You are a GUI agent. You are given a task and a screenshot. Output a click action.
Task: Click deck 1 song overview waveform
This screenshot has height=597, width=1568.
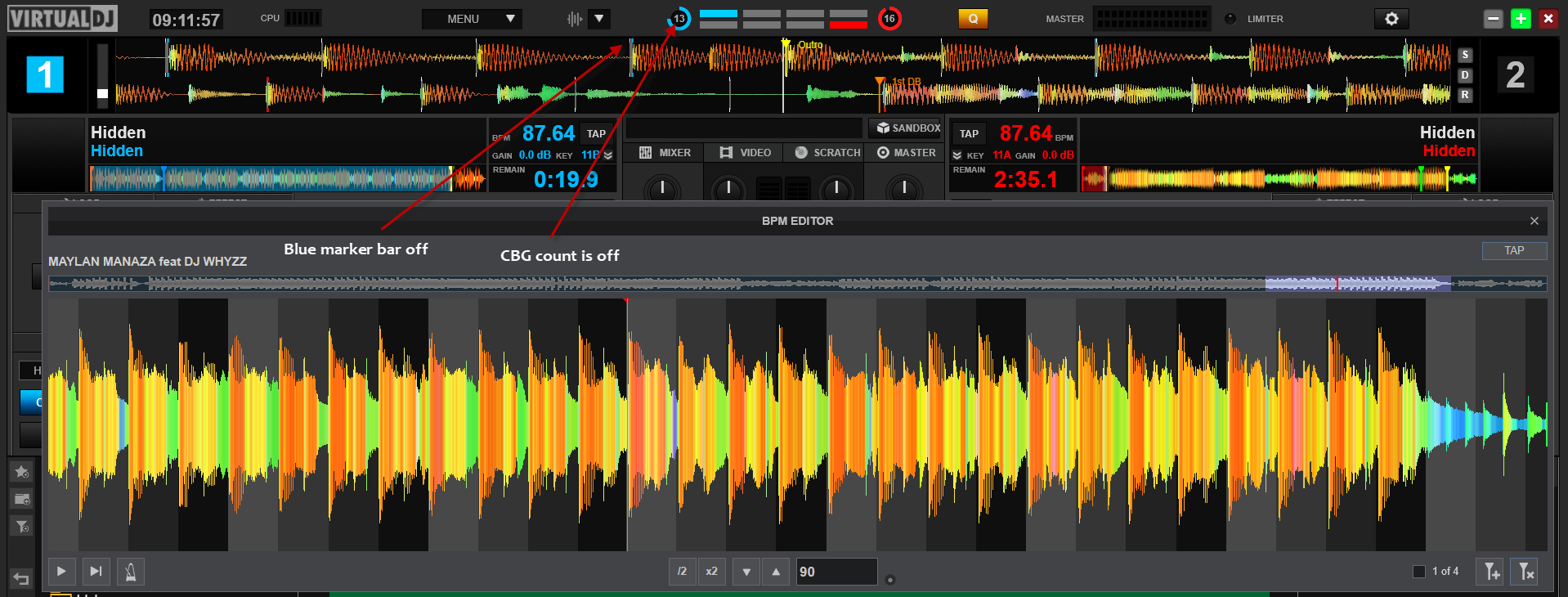click(x=288, y=178)
